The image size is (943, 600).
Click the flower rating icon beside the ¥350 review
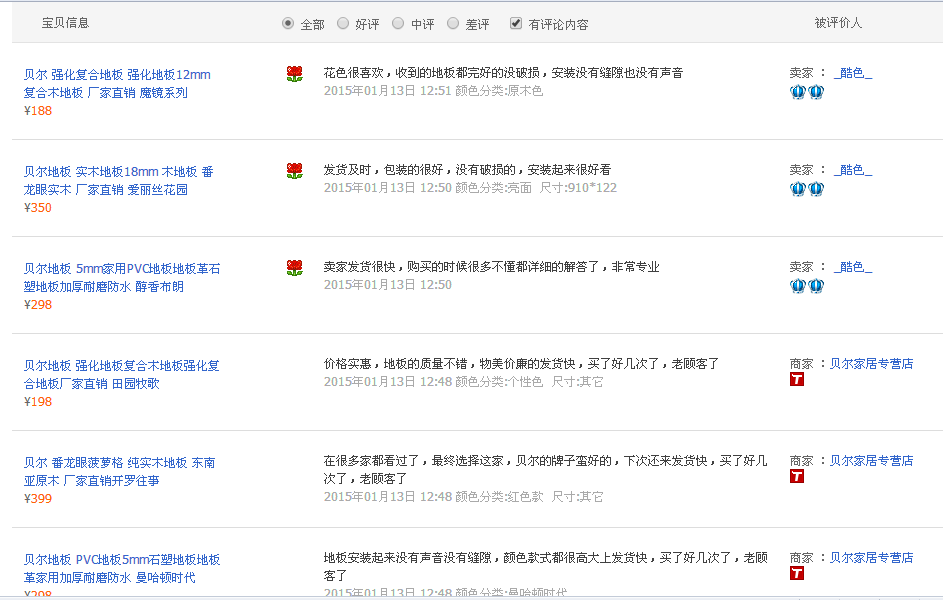[294, 171]
